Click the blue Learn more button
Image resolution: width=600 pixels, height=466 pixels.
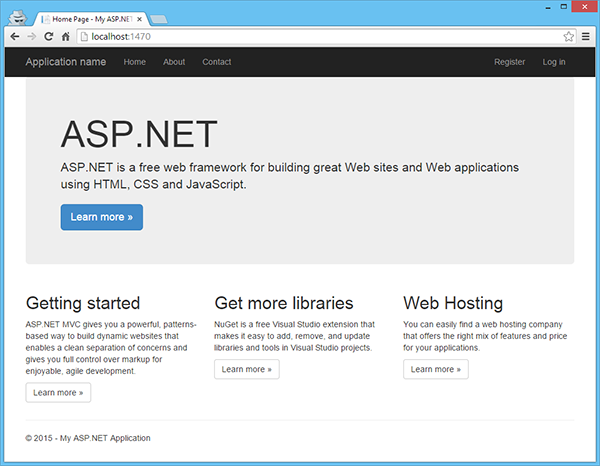pyautogui.click(x=102, y=217)
